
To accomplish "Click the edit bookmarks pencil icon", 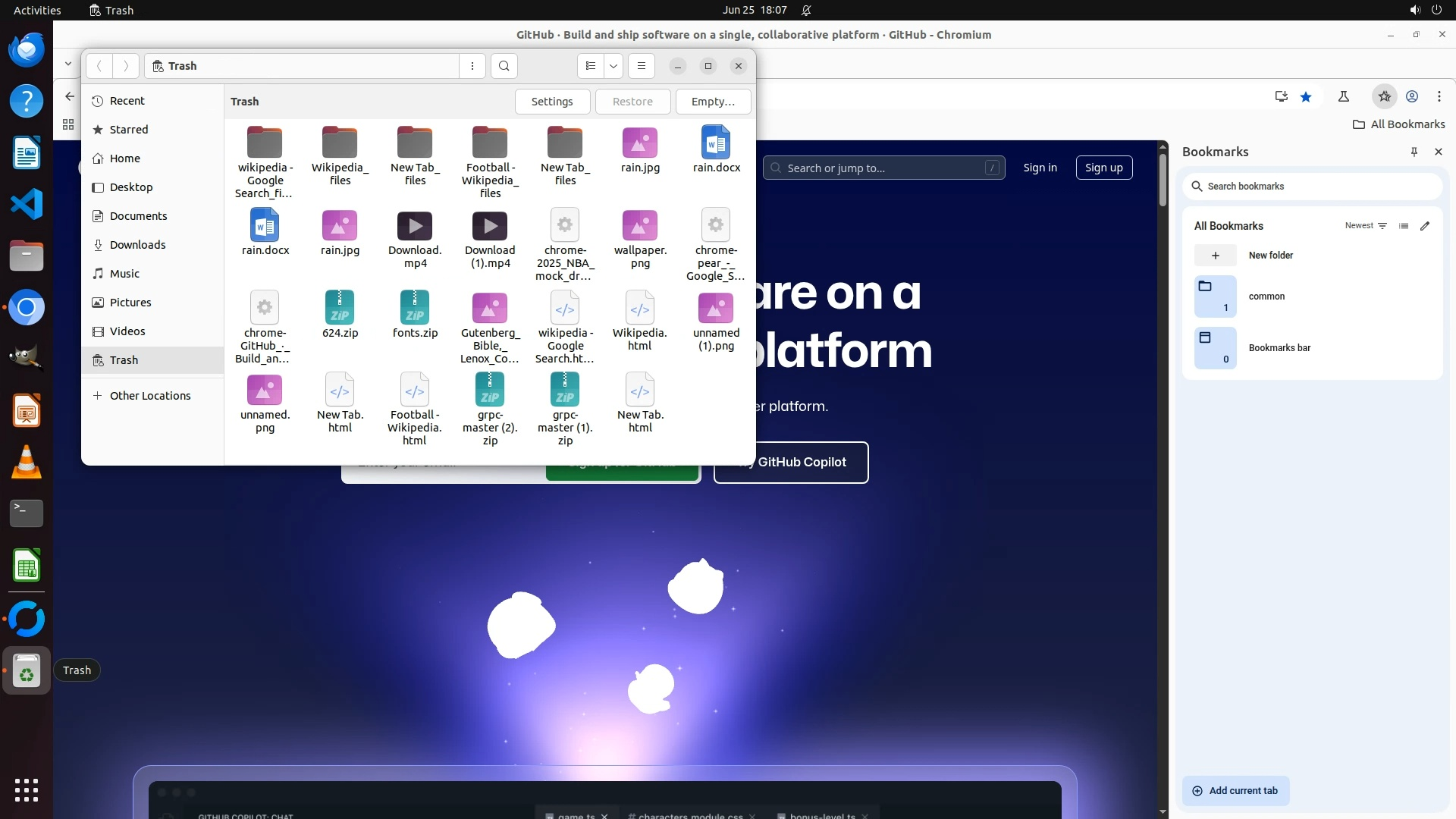I will [1425, 226].
